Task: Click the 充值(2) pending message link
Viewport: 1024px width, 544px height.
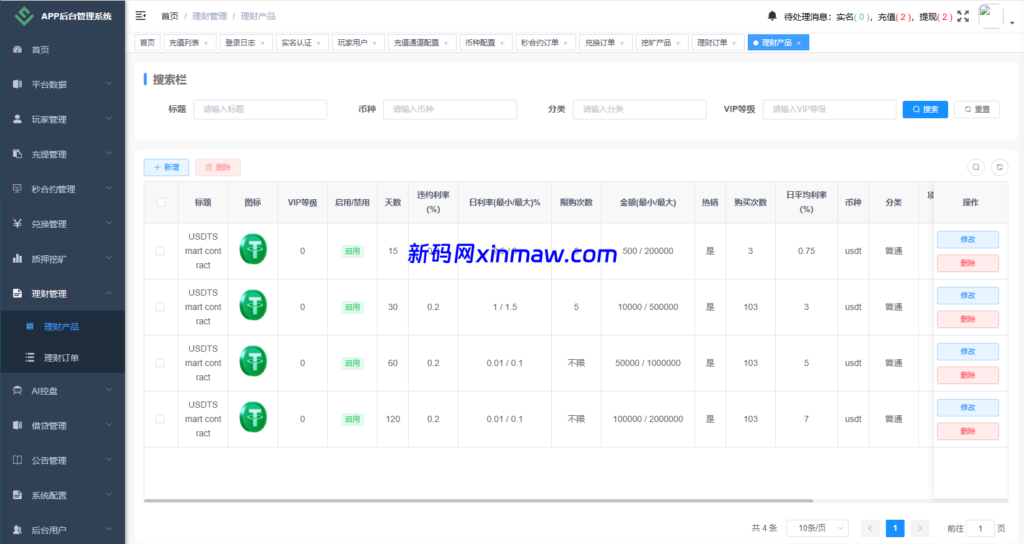Action: (x=895, y=16)
